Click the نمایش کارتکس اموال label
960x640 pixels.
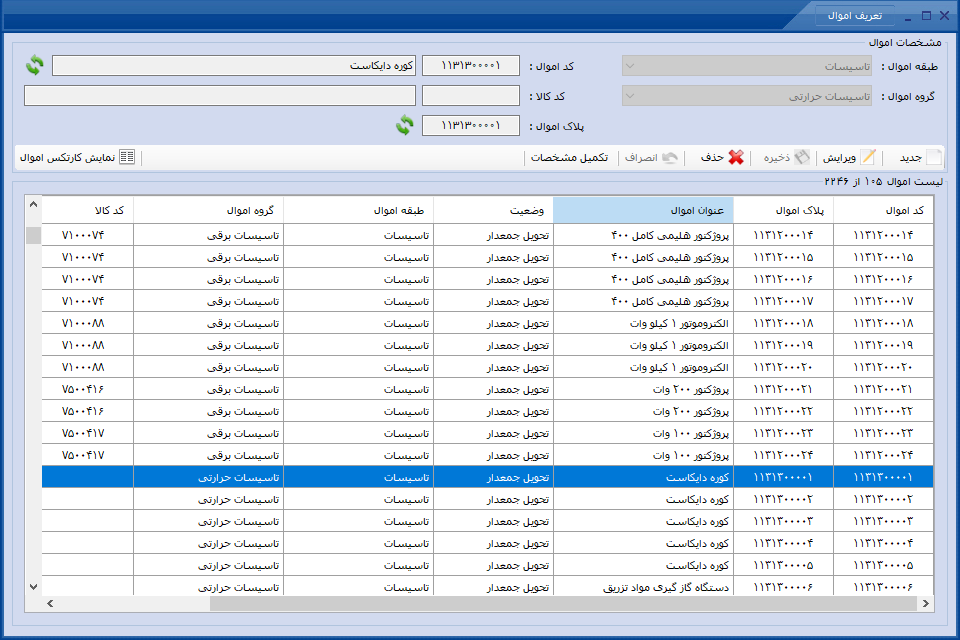pos(67,157)
